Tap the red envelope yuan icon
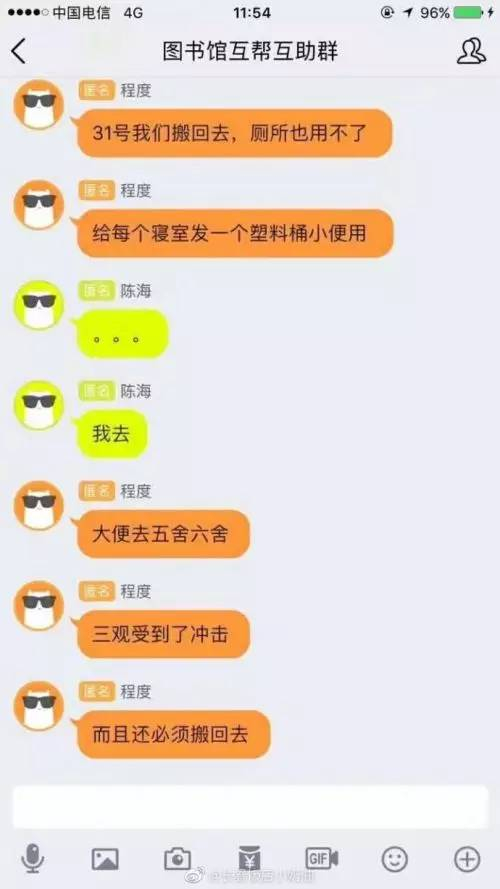The image size is (500, 889). [249, 858]
